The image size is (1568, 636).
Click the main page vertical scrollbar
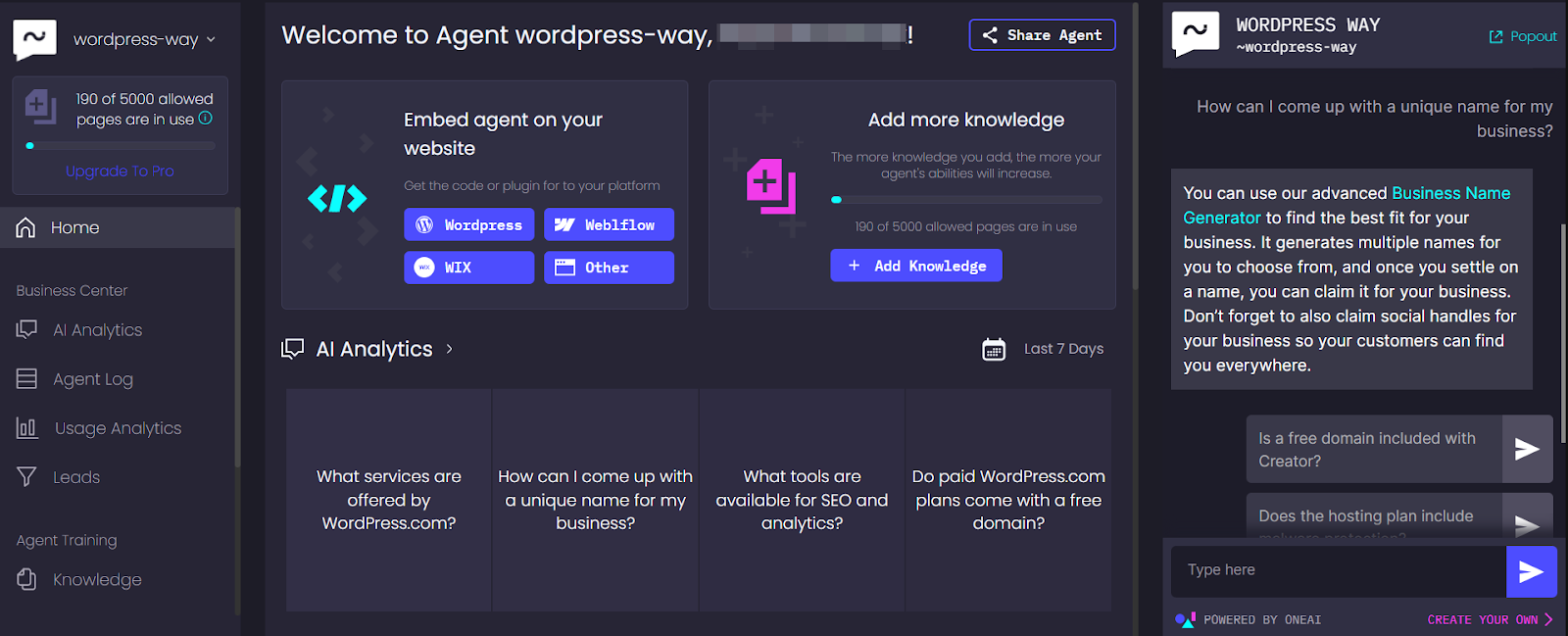[1136, 147]
